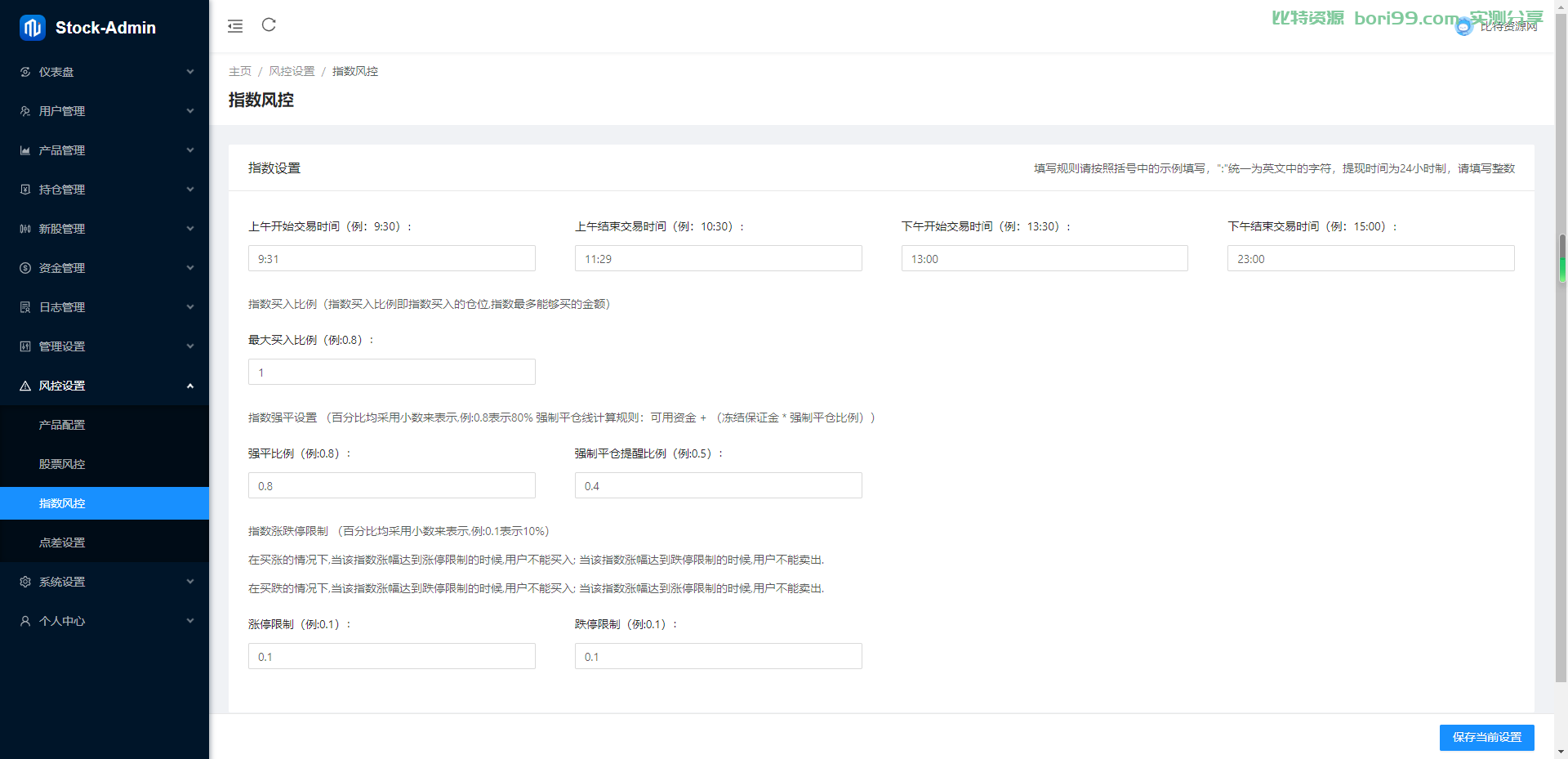
Task: Focus the 最大买入比例 input field
Action: click(392, 372)
